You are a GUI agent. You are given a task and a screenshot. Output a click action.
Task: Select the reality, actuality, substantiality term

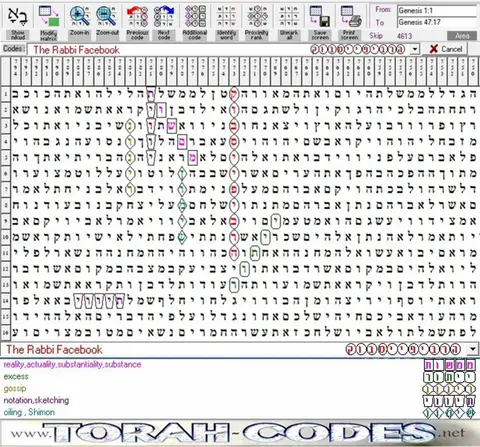72,364
